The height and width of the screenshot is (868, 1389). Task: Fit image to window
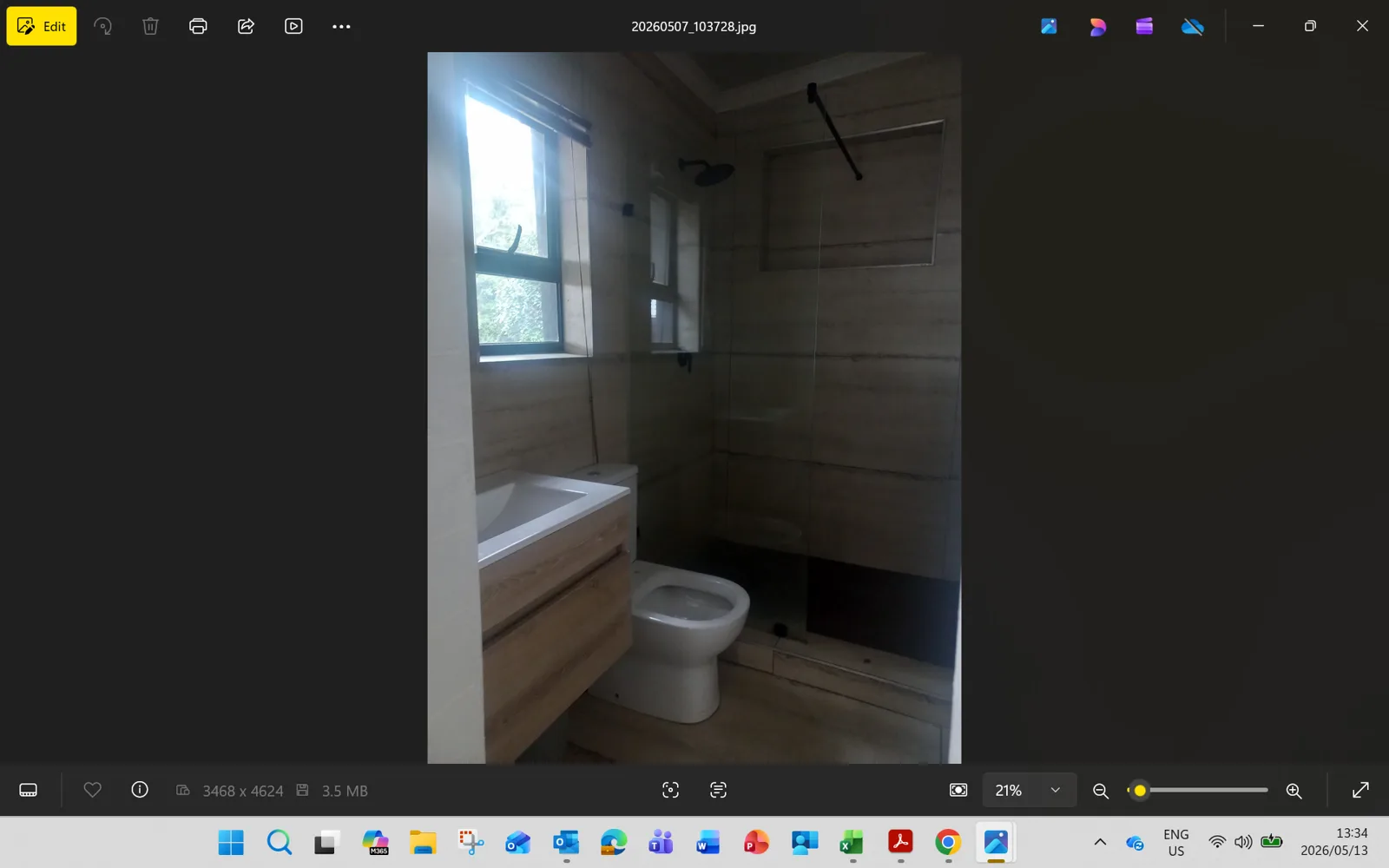click(958, 790)
